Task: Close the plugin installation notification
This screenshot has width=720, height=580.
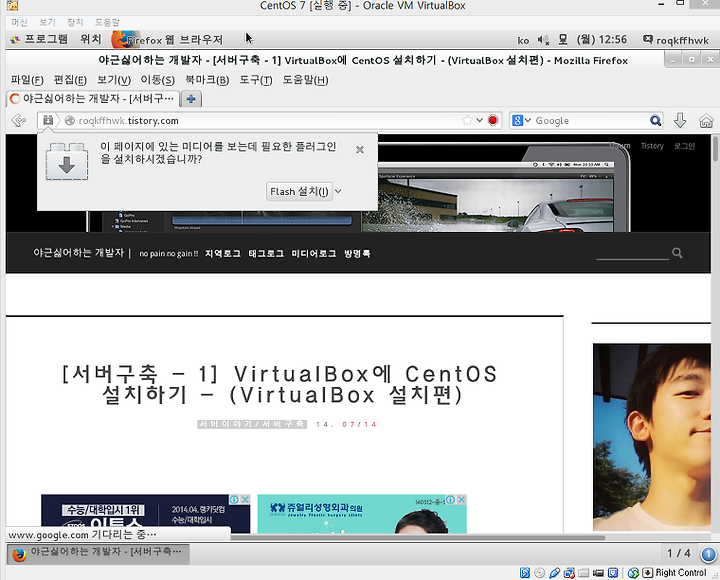Action: point(360,150)
